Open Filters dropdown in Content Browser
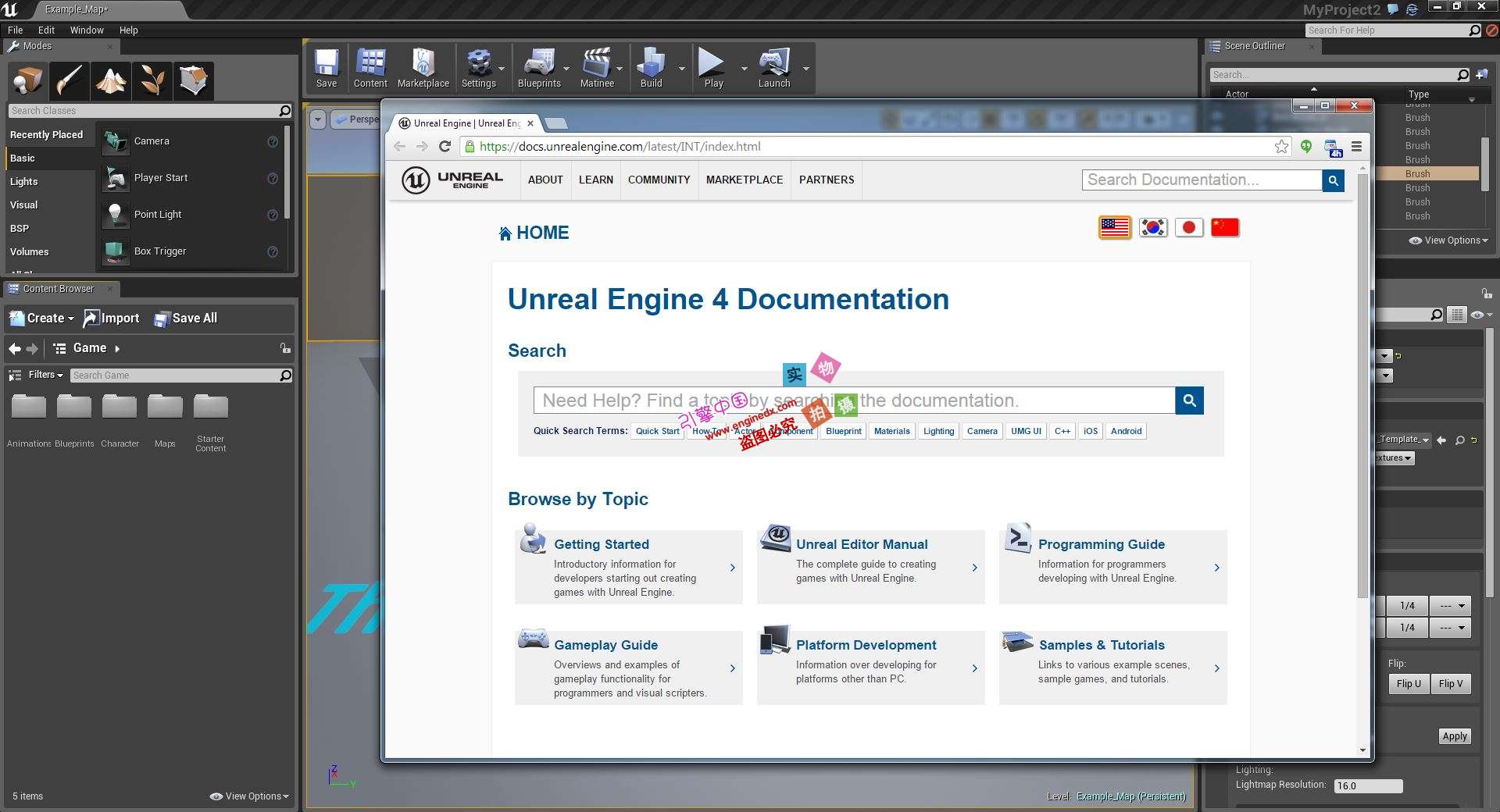 coord(46,375)
